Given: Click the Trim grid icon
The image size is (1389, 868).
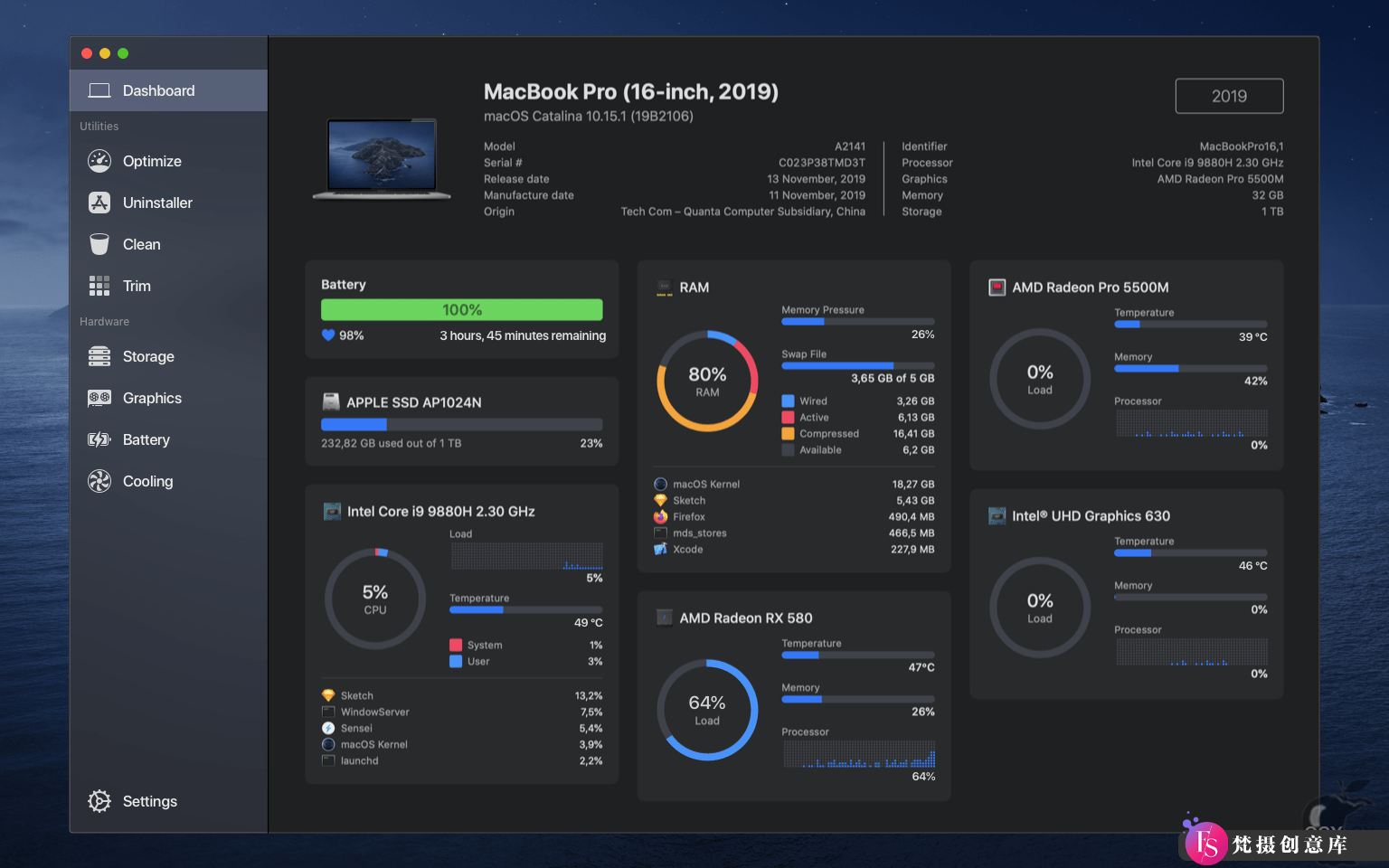Looking at the screenshot, I should (99, 286).
